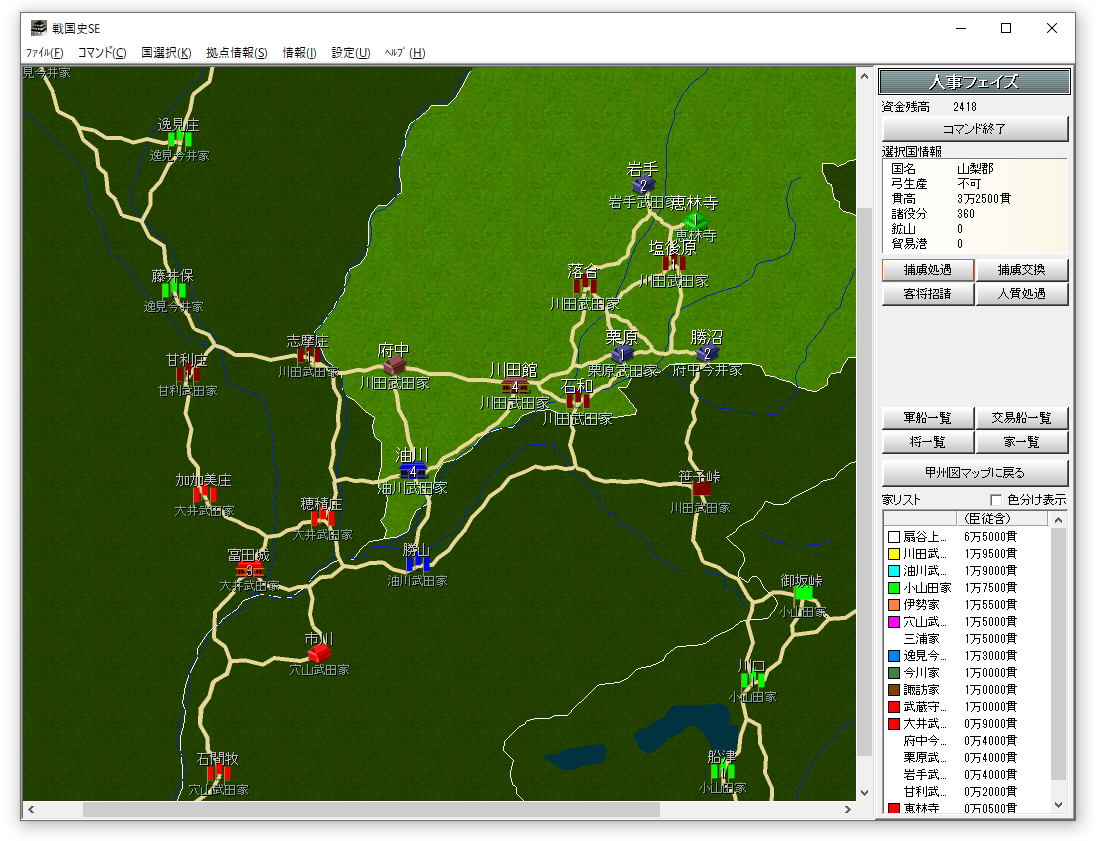Click the map's right scroll arrow
This screenshot has height=841, width=1096.
[x=848, y=810]
